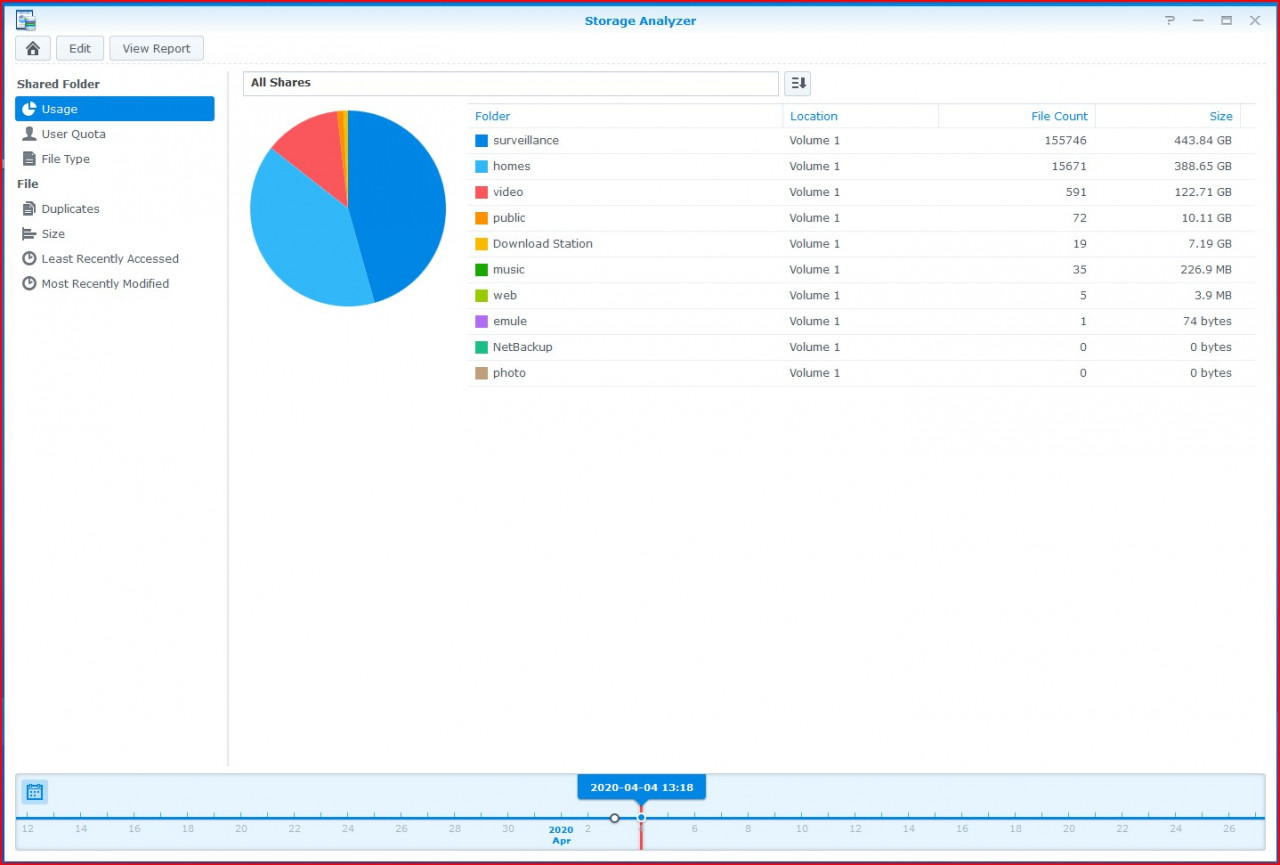Go to the Home screen icon

33,48
